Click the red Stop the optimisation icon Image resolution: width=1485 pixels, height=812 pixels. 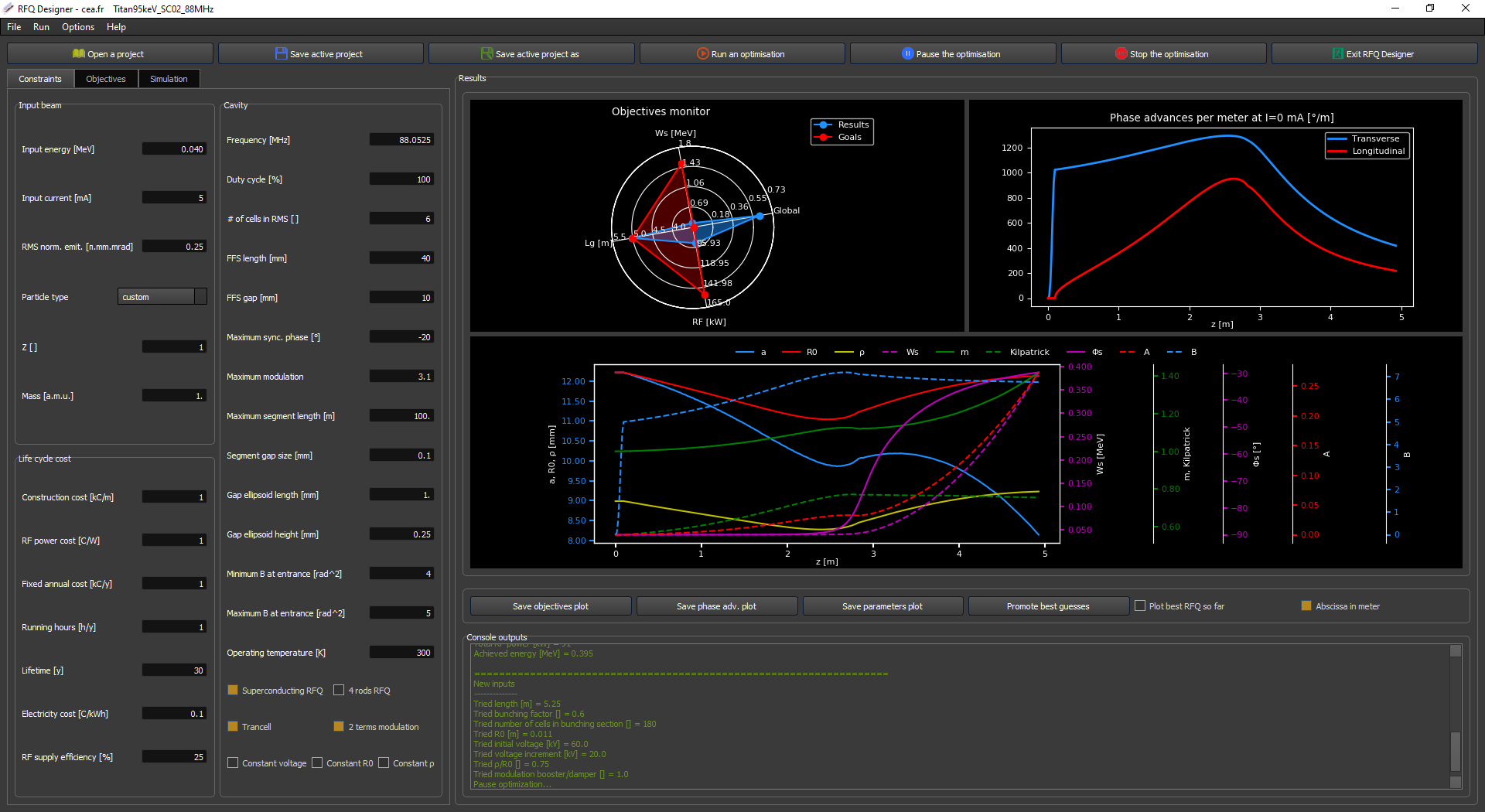point(1121,54)
